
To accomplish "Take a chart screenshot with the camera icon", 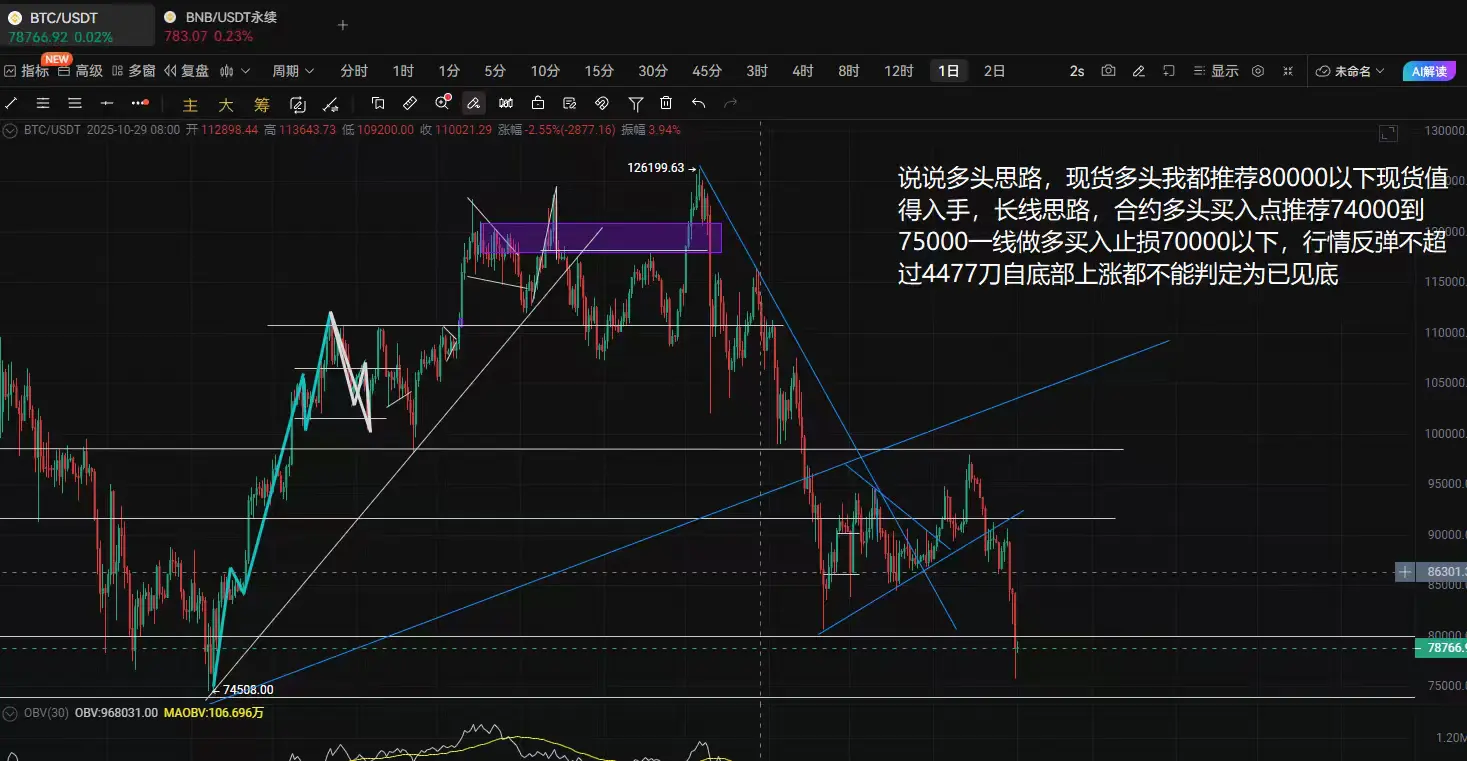I will tap(1108, 71).
